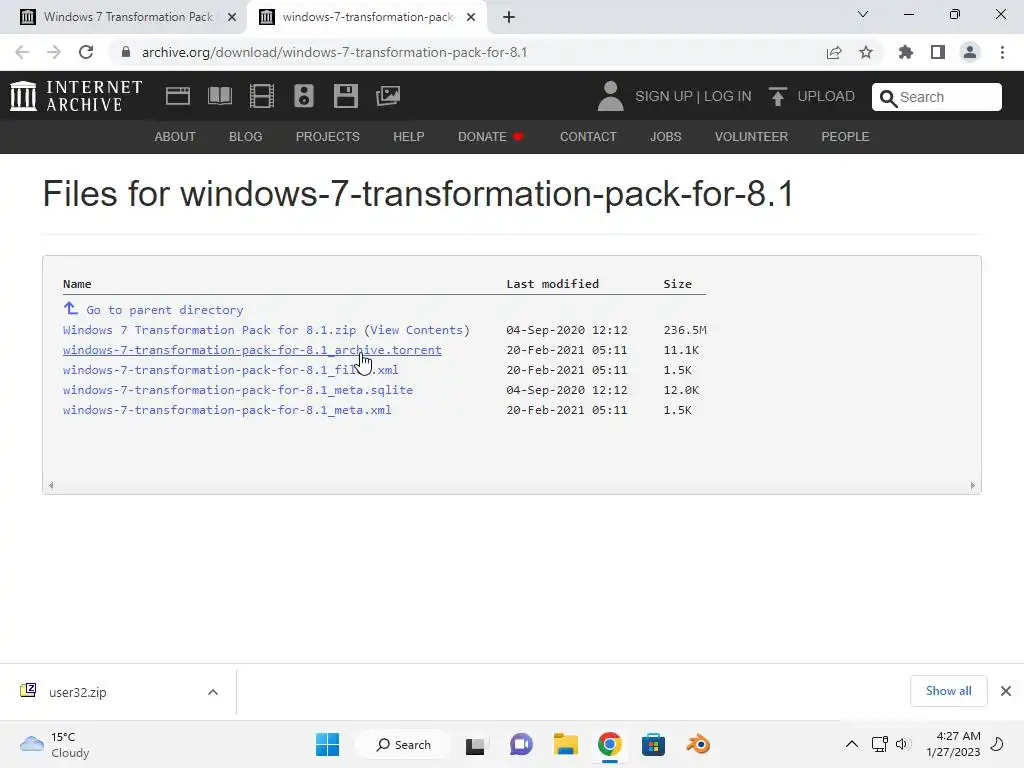This screenshot has width=1024, height=768.
Task: Open the Images icon
Action: pos(388,96)
